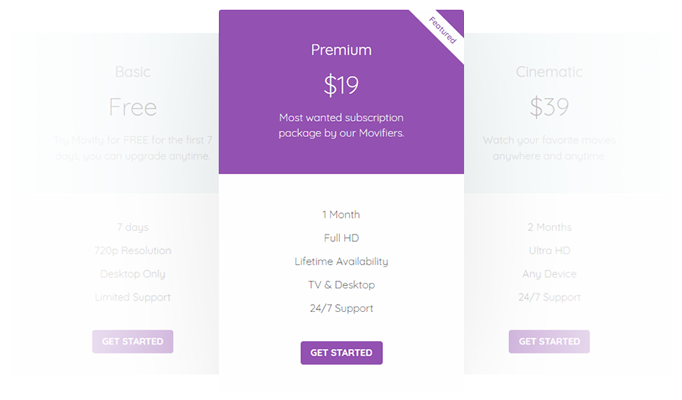The image size is (682, 400).
Task: Select Any Device feature line
Action: point(549,274)
